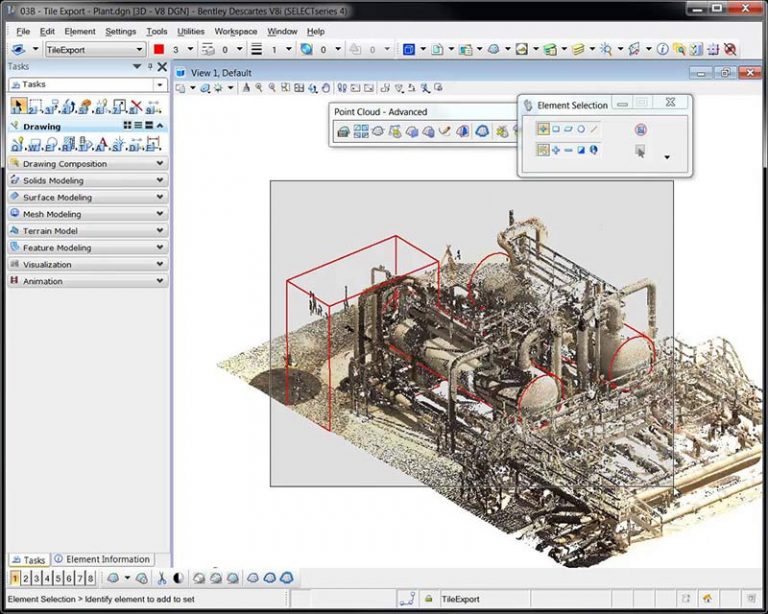This screenshot has height=614, width=768.
Task: Expand the Solids Modeling task group
Action: pos(88,180)
